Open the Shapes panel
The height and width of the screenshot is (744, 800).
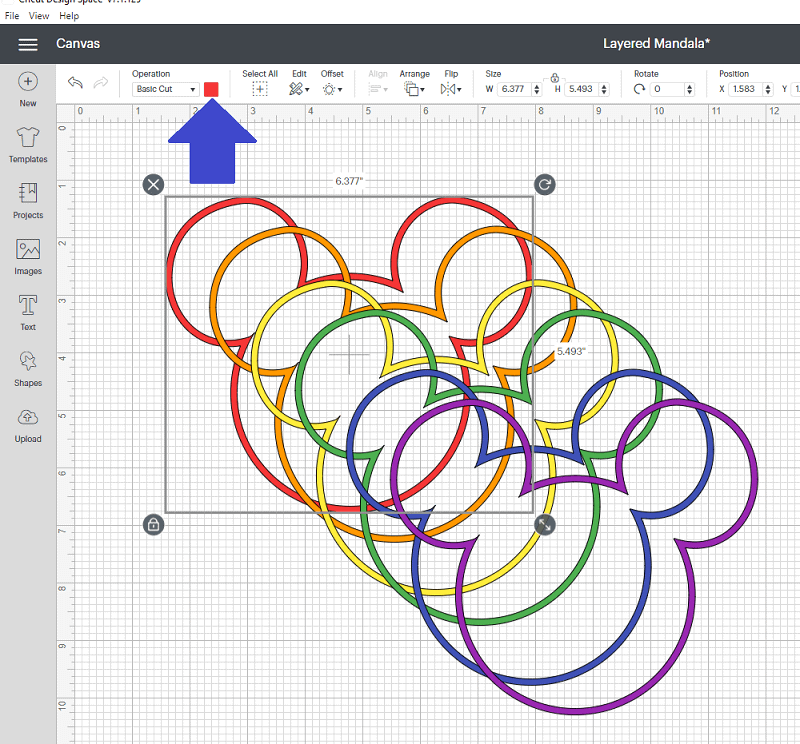click(x=28, y=368)
